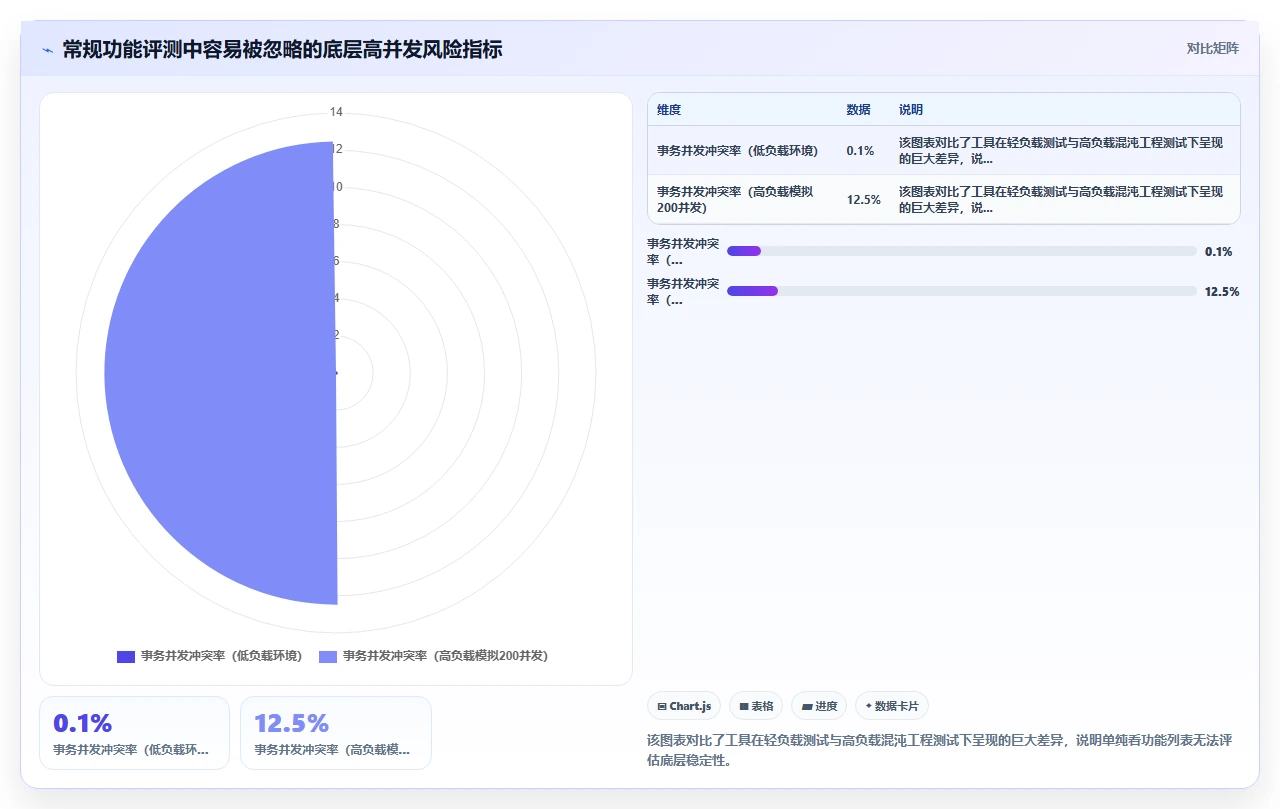Click the 0.1% value in table
1280x809 pixels.
click(x=860, y=151)
